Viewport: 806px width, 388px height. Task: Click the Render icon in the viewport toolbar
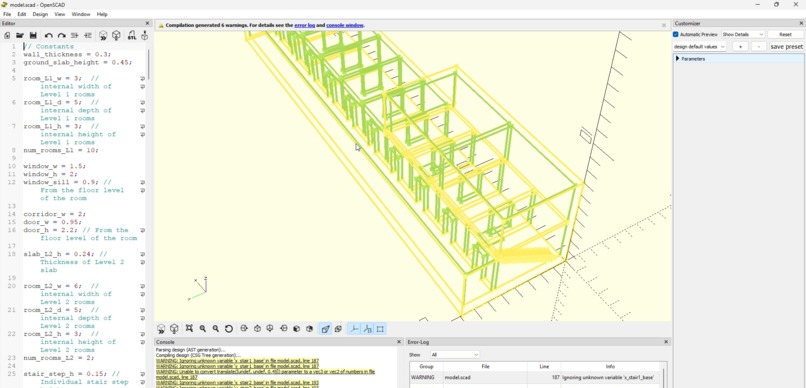tap(174, 329)
